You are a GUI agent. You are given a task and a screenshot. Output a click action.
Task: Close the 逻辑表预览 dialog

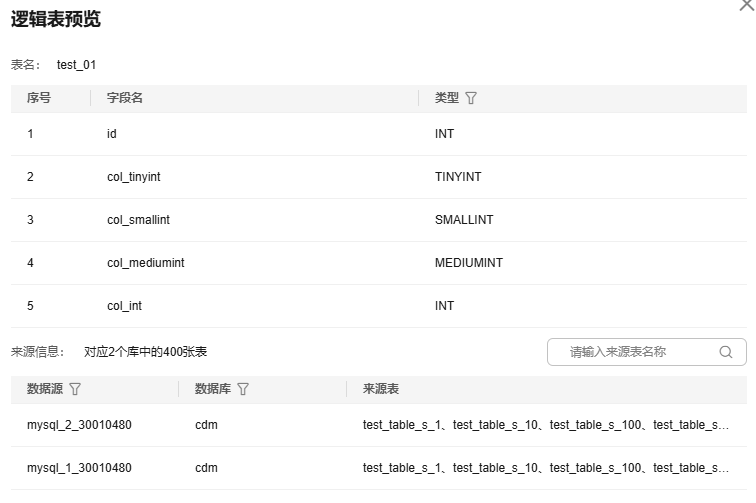(x=745, y=6)
